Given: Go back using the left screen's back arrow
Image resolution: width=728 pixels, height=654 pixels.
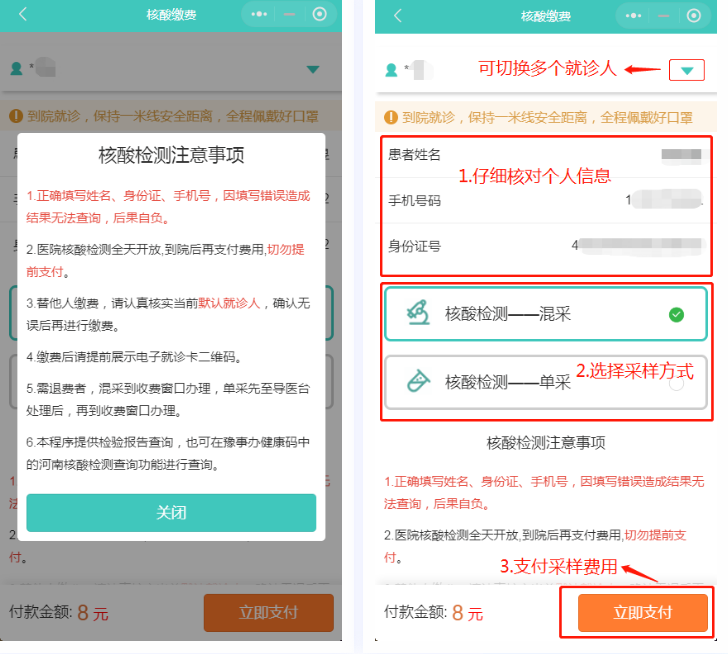Looking at the screenshot, I should tap(23, 14).
